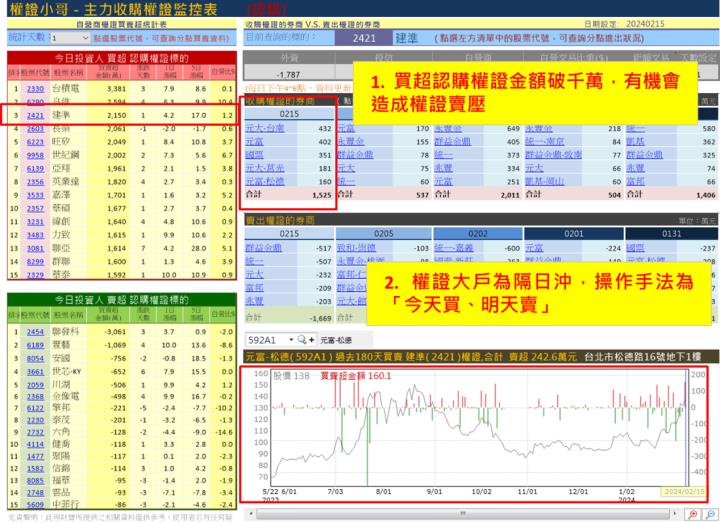Select the 0201 date header in sell table

pos(574,234)
